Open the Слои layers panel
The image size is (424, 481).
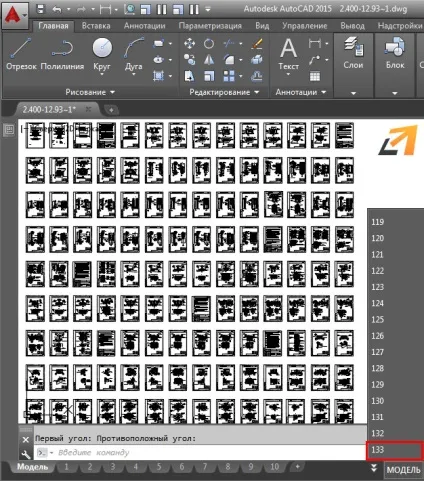(x=353, y=53)
